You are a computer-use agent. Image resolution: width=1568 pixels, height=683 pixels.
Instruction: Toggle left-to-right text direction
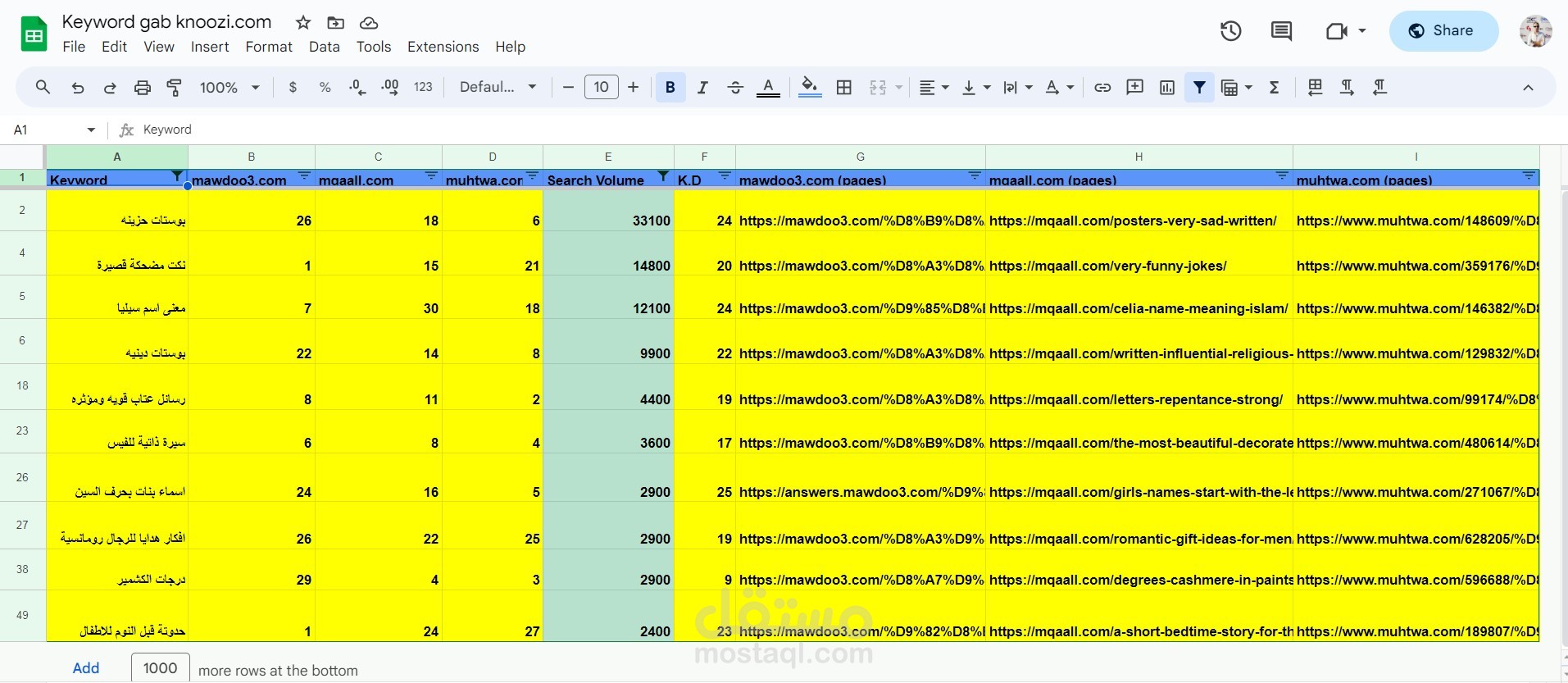[1347, 88]
